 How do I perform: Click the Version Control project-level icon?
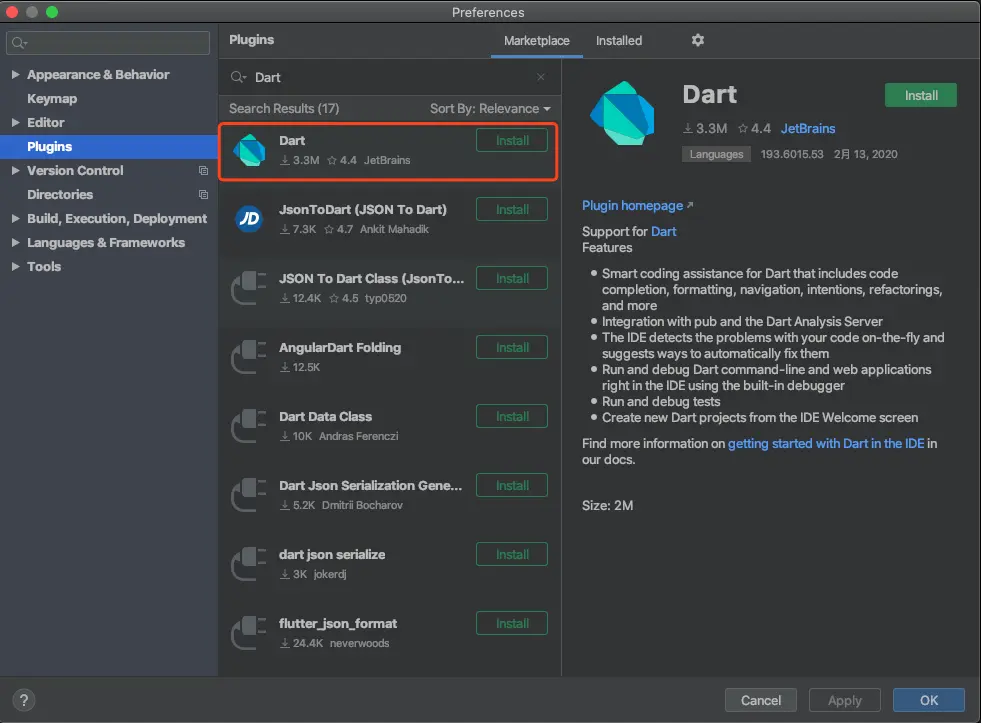tap(203, 171)
